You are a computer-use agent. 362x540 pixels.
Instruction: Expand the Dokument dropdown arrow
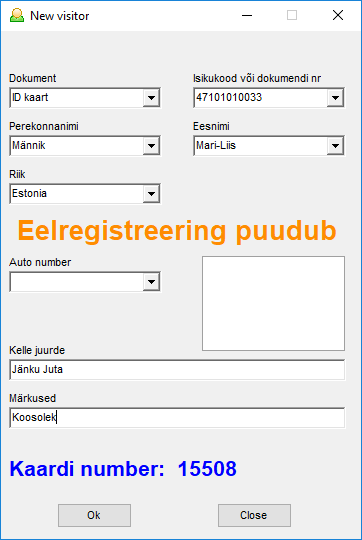coord(151,98)
